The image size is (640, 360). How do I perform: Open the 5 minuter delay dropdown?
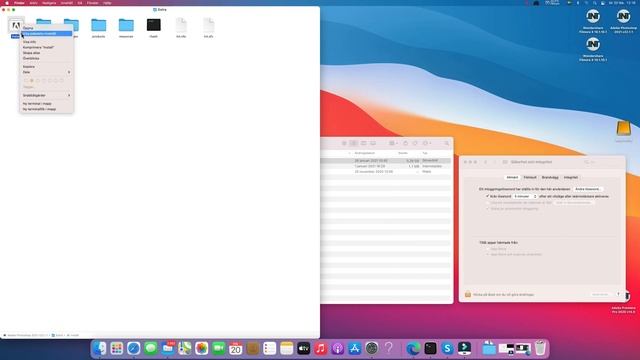(x=525, y=196)
